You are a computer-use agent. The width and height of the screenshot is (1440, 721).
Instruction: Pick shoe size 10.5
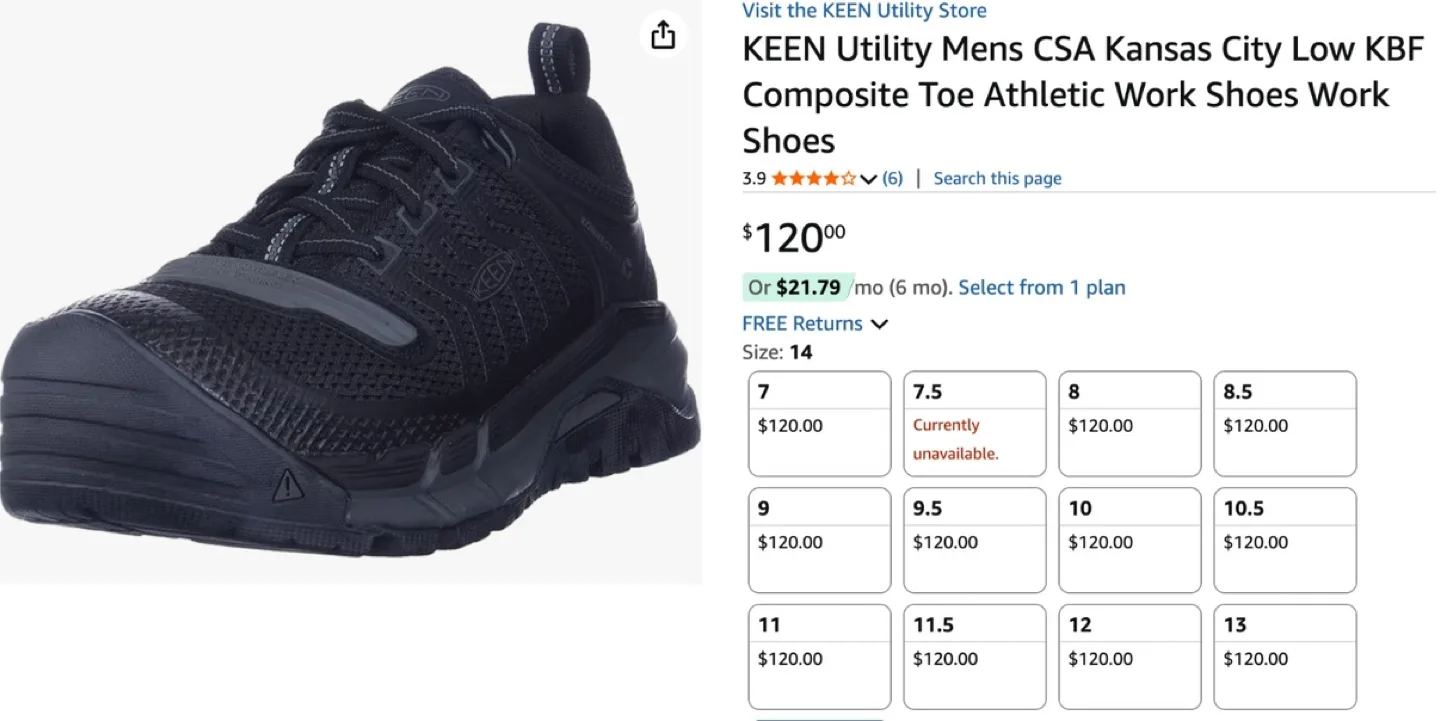1284,540
